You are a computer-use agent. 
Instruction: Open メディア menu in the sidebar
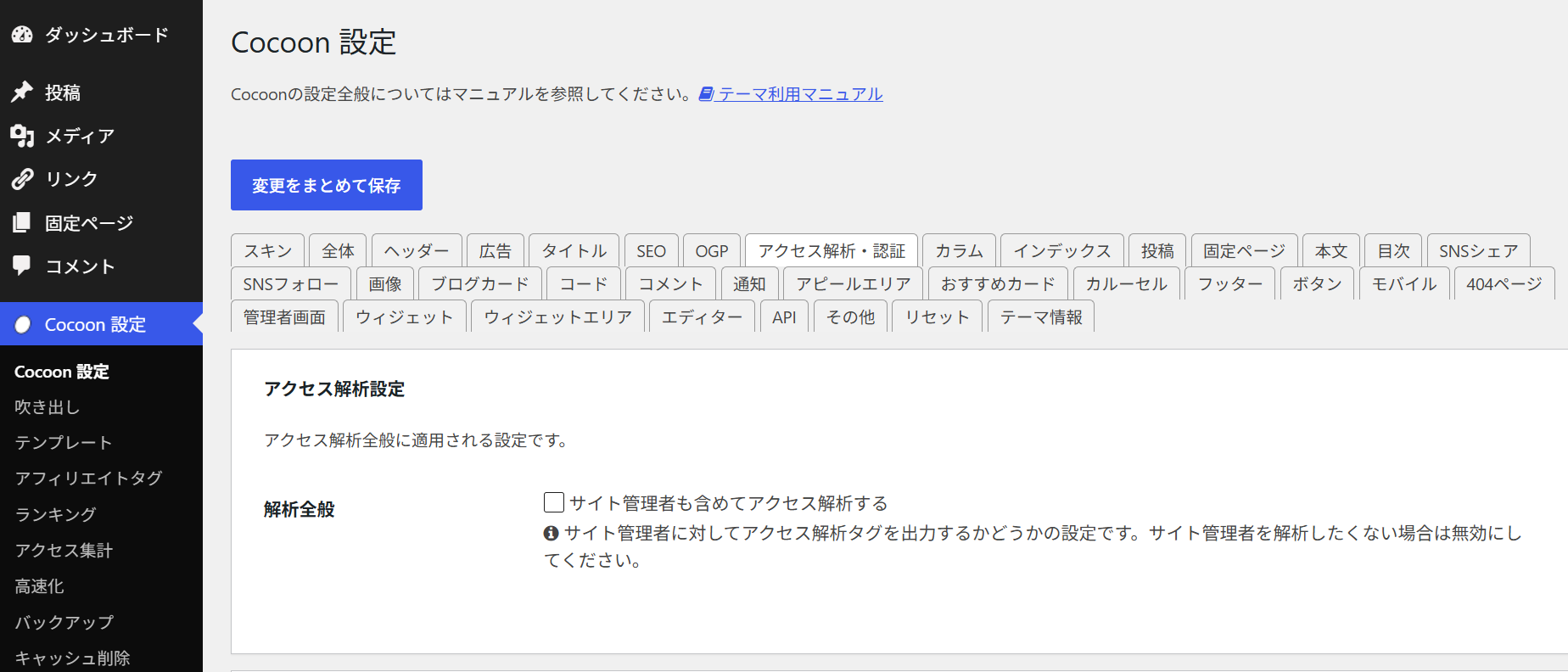102,136
